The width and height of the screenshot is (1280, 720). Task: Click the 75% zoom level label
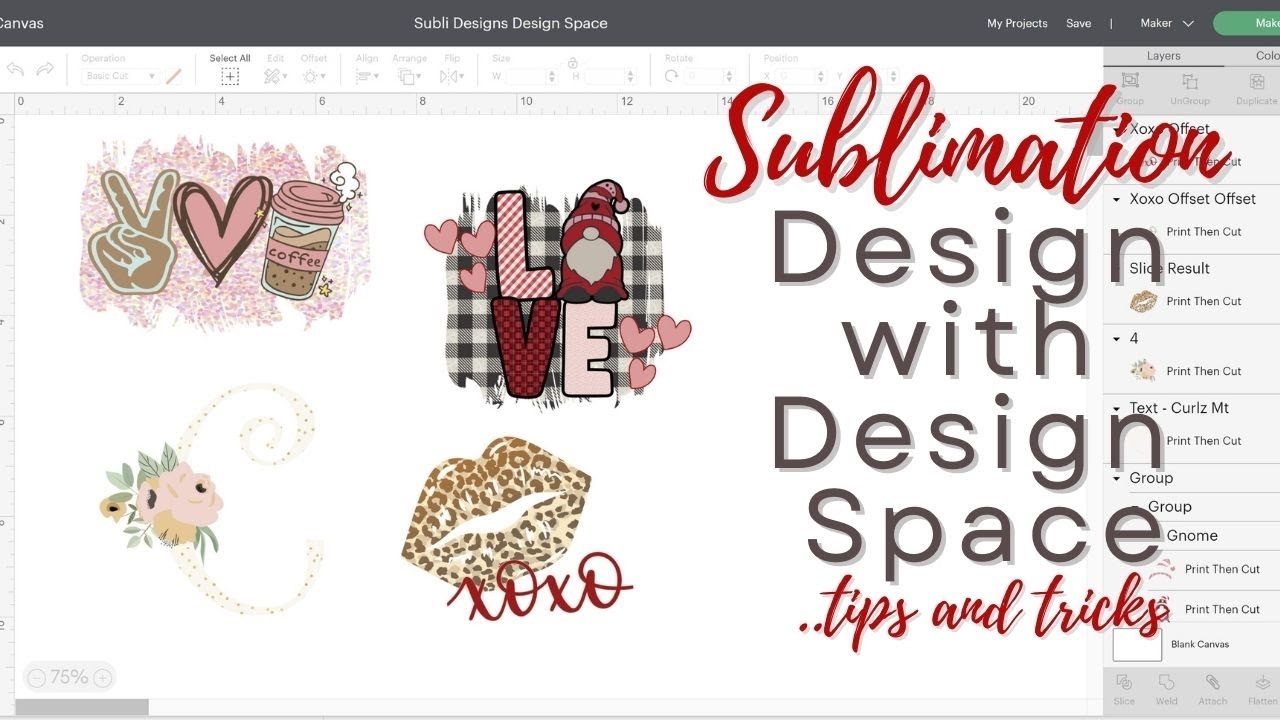pos(69,678)
